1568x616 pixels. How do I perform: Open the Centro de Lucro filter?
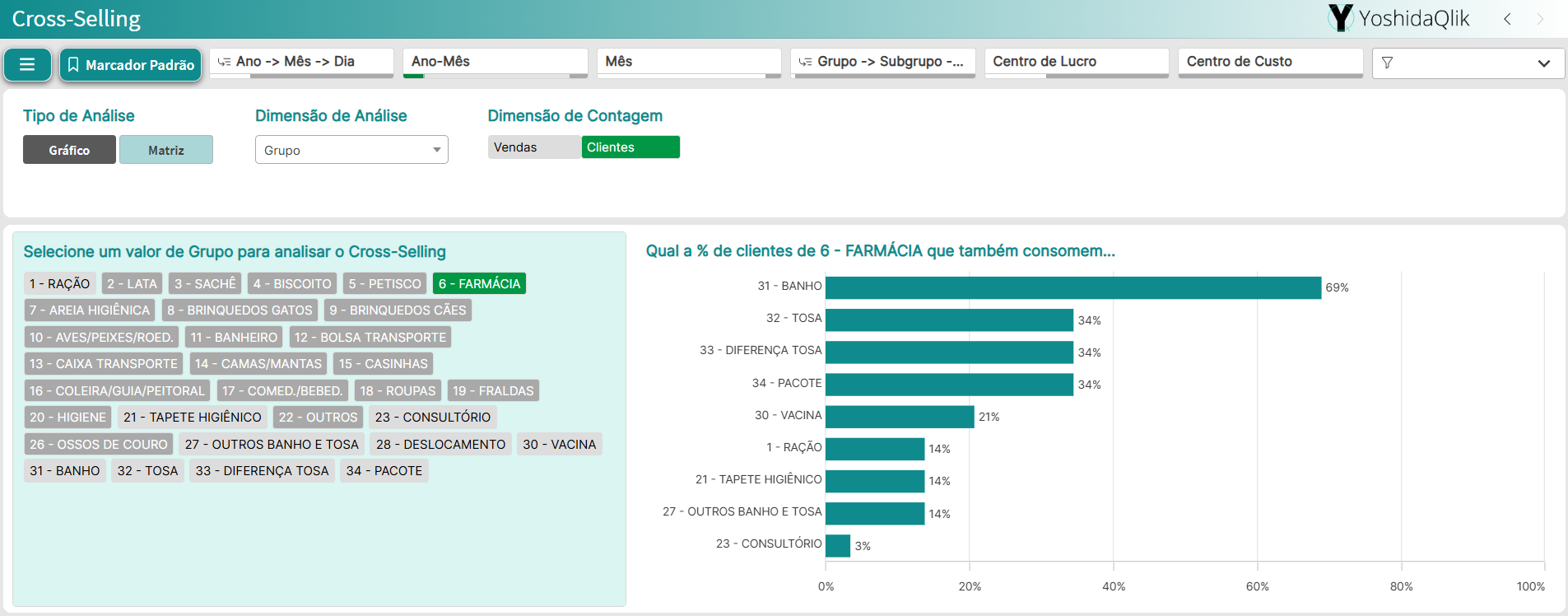coord(1077,63)
